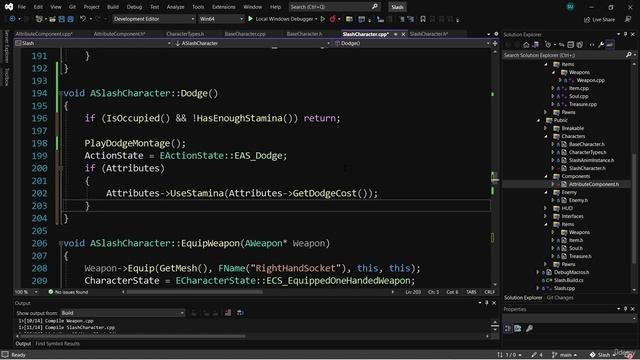Screen dimensions: 640x360
Task: Collapse the Dodge function at line 194
Action: [x=60, y=93]
